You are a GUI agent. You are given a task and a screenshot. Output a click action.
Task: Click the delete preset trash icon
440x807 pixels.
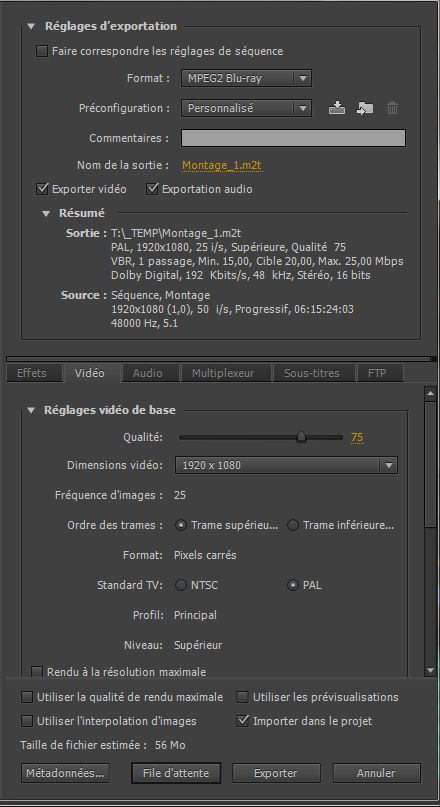pos(393,108)
